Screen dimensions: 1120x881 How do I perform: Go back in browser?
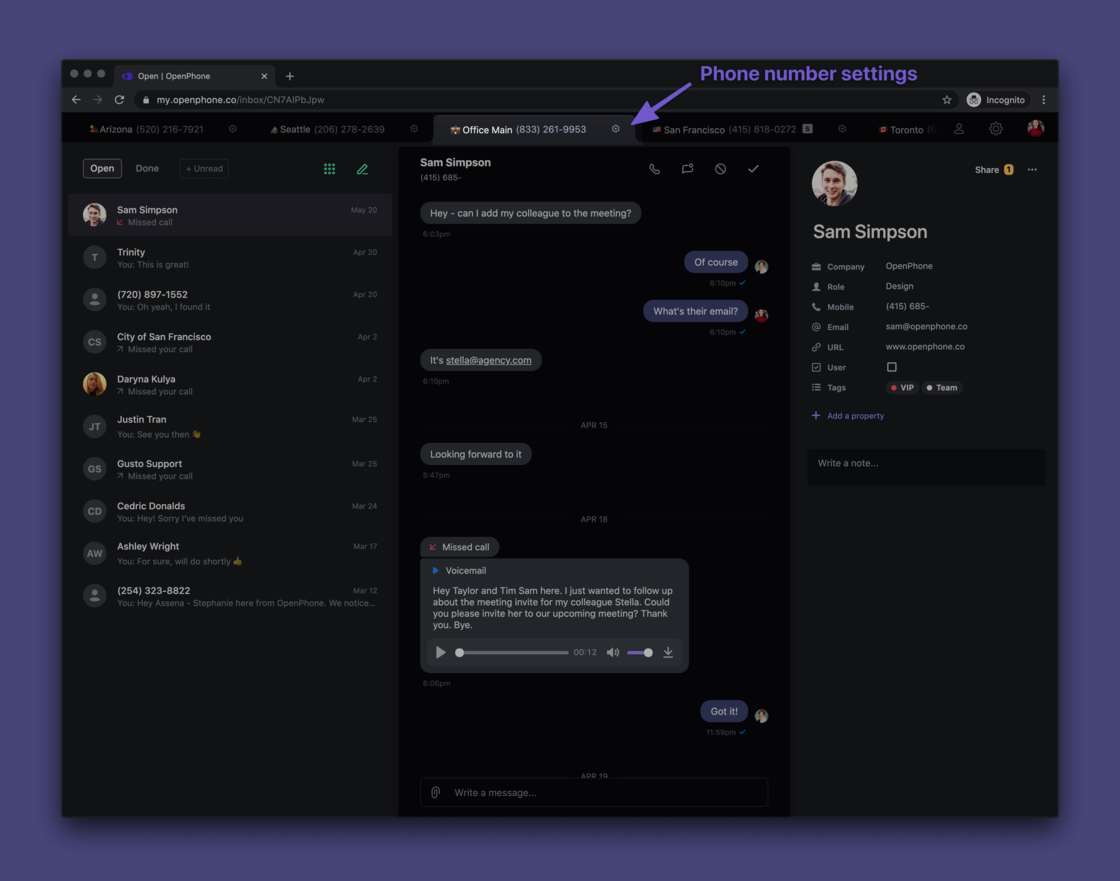pyautogui.click(x=76, y=100)
